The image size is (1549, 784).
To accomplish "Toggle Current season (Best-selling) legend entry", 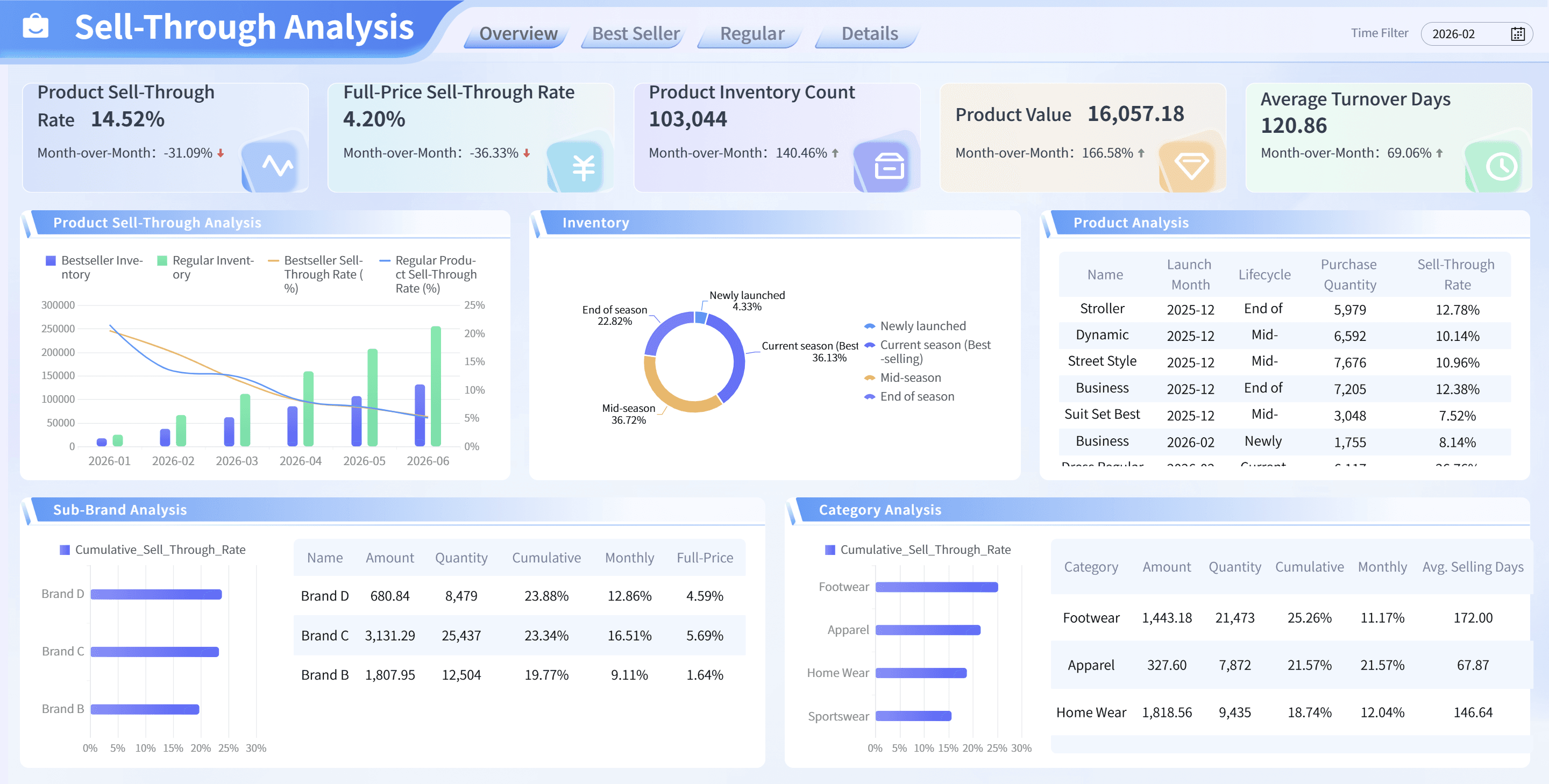I will coord(928,352).
